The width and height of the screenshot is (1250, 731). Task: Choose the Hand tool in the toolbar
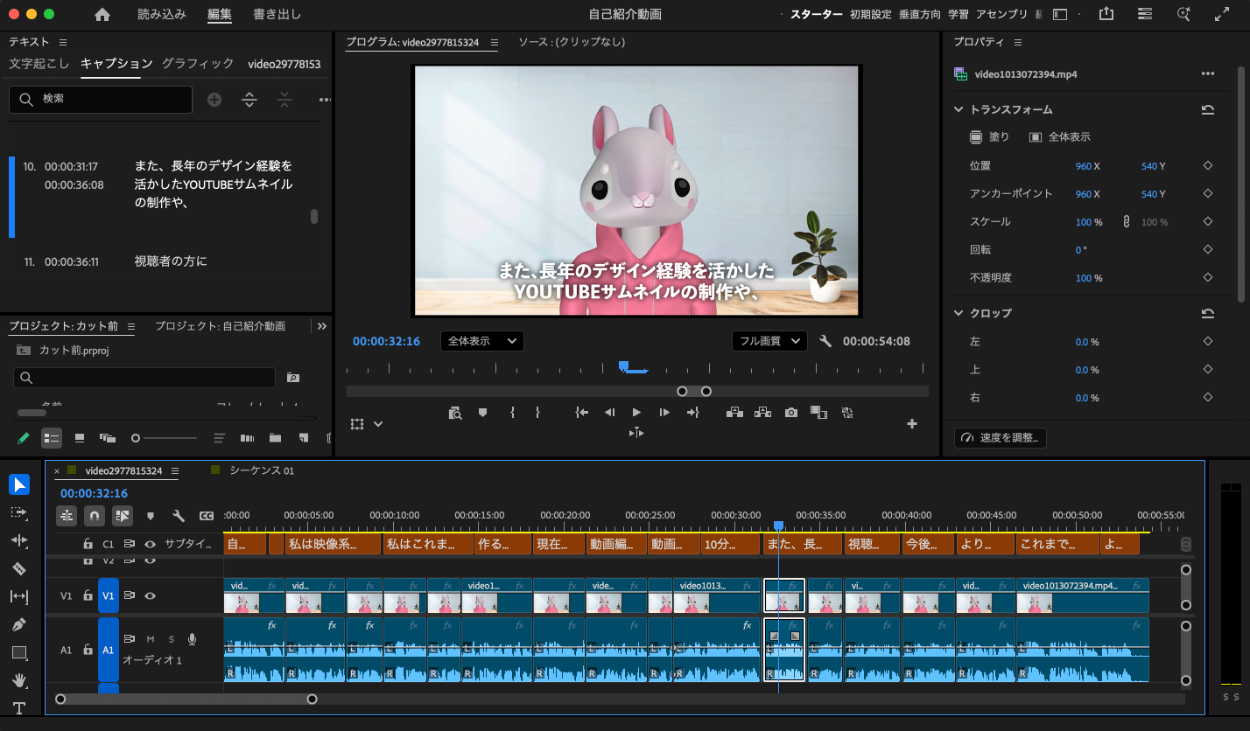[x=19, y=681]
